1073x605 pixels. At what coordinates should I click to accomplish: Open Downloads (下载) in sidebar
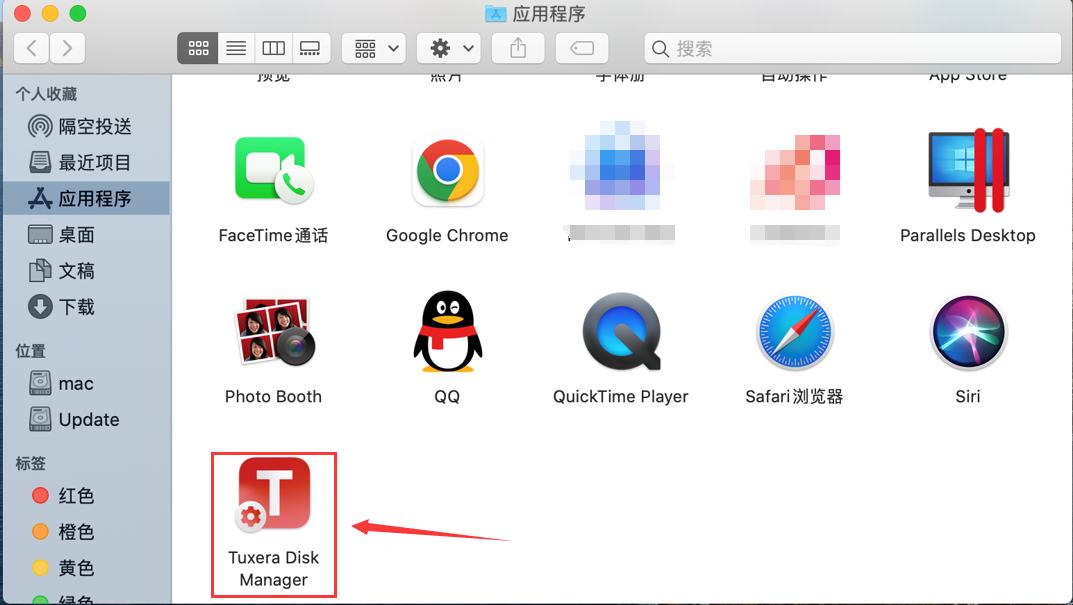click(76, 307)
